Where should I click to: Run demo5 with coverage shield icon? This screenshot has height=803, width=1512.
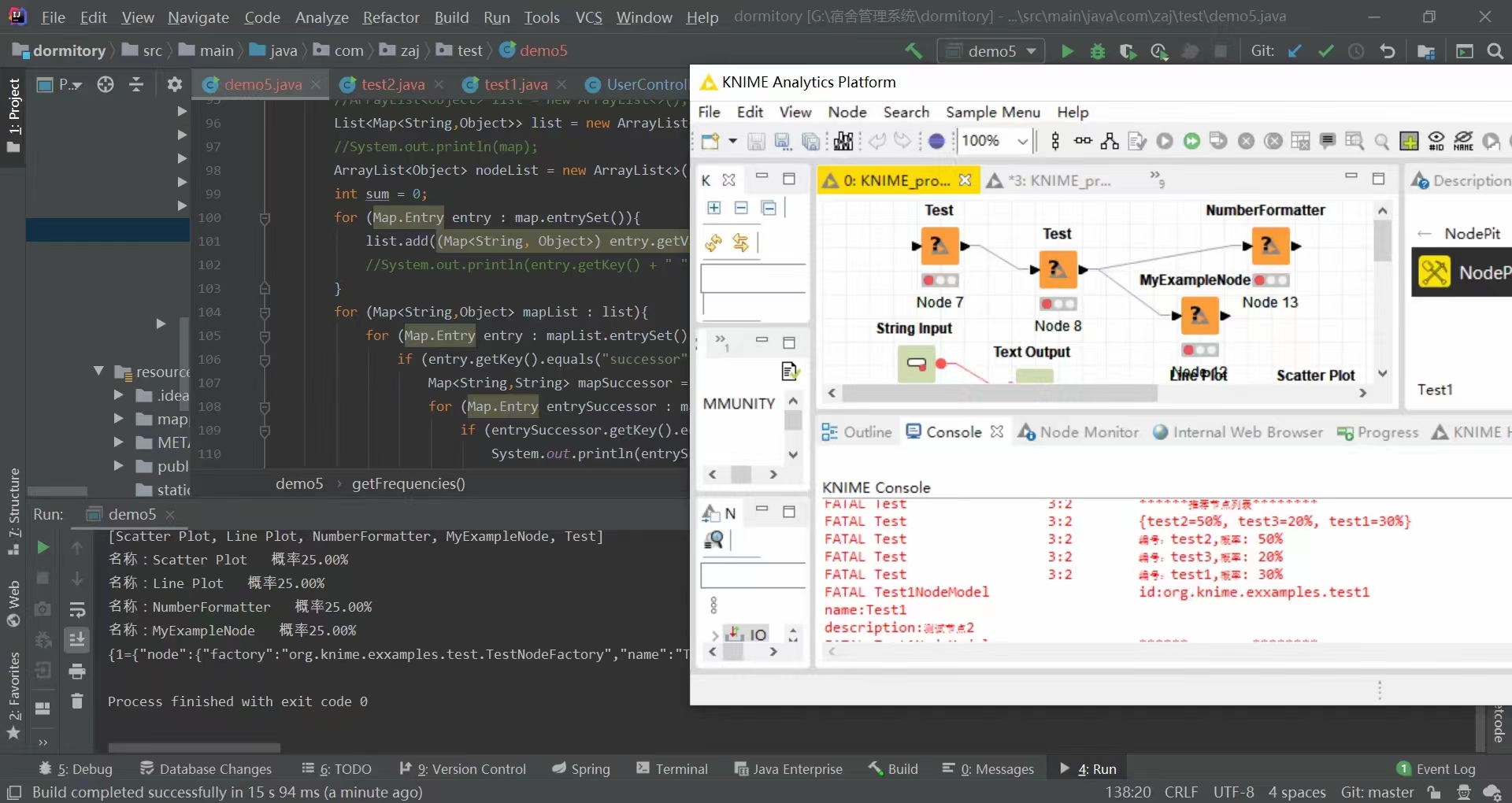tap(1128, 51)
